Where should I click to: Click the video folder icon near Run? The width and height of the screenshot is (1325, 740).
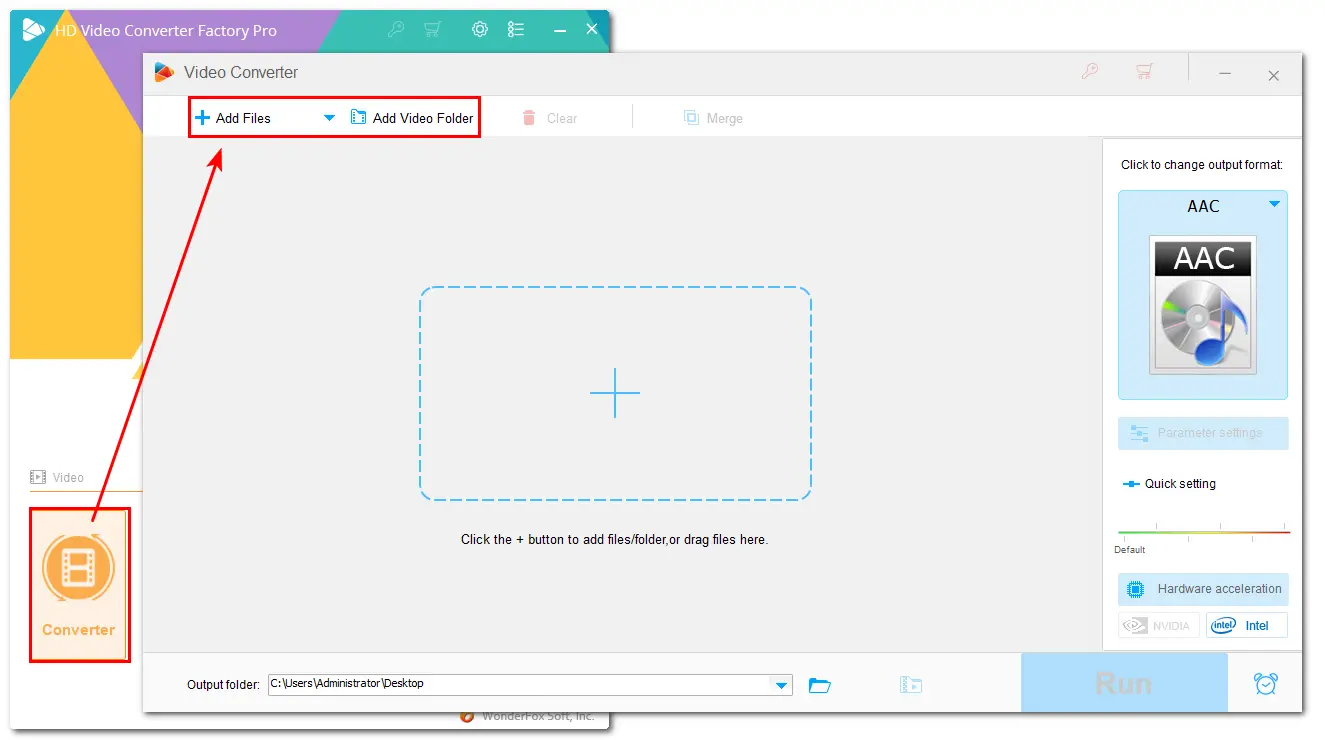click(910, 685)
